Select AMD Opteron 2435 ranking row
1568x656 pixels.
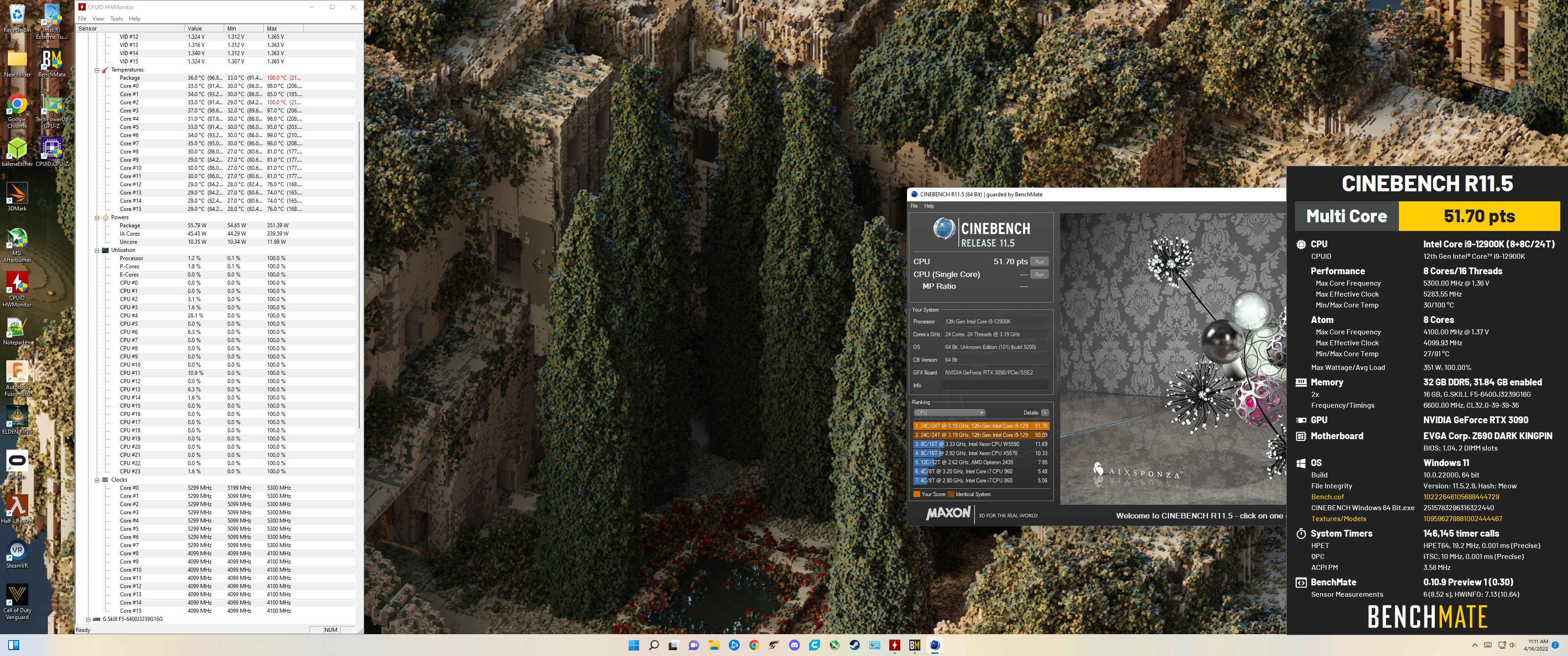click(981, 462)
